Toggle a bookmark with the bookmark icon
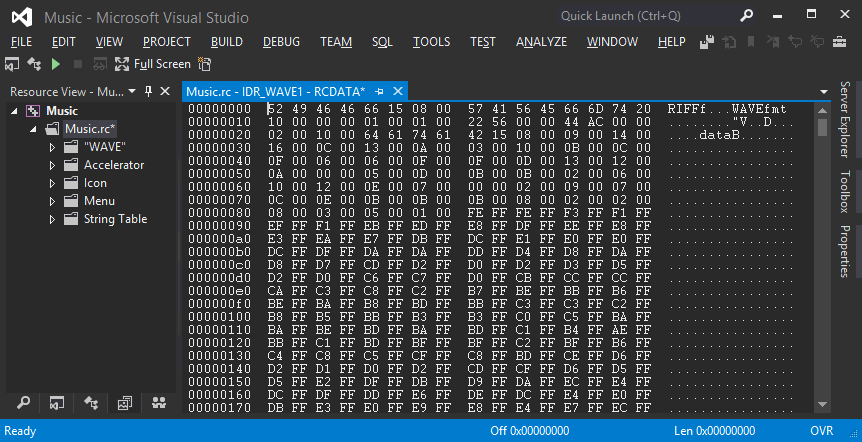862x442 pixels. coord(751,42)
